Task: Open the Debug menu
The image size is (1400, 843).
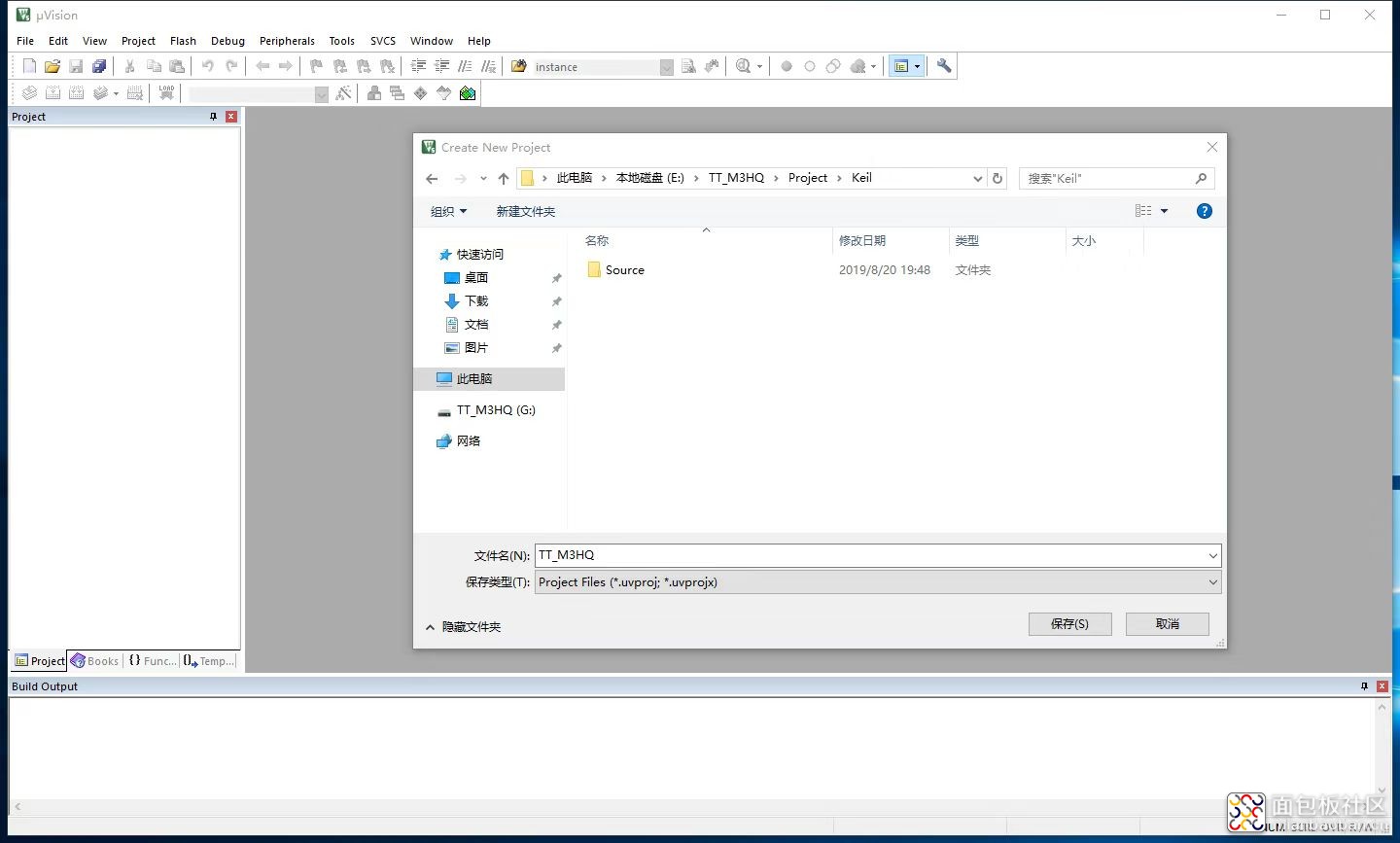Action: click(227, 41)
